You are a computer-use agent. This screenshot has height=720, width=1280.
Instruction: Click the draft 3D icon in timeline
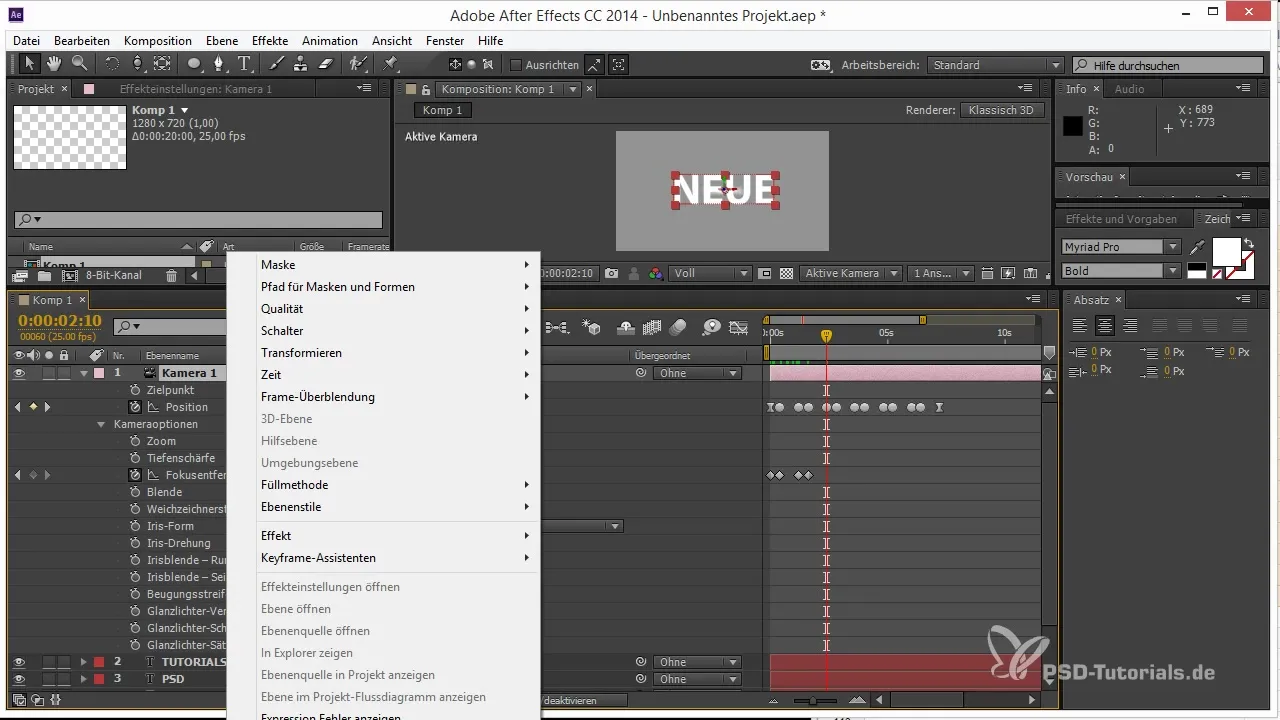(x=591, y=327)
